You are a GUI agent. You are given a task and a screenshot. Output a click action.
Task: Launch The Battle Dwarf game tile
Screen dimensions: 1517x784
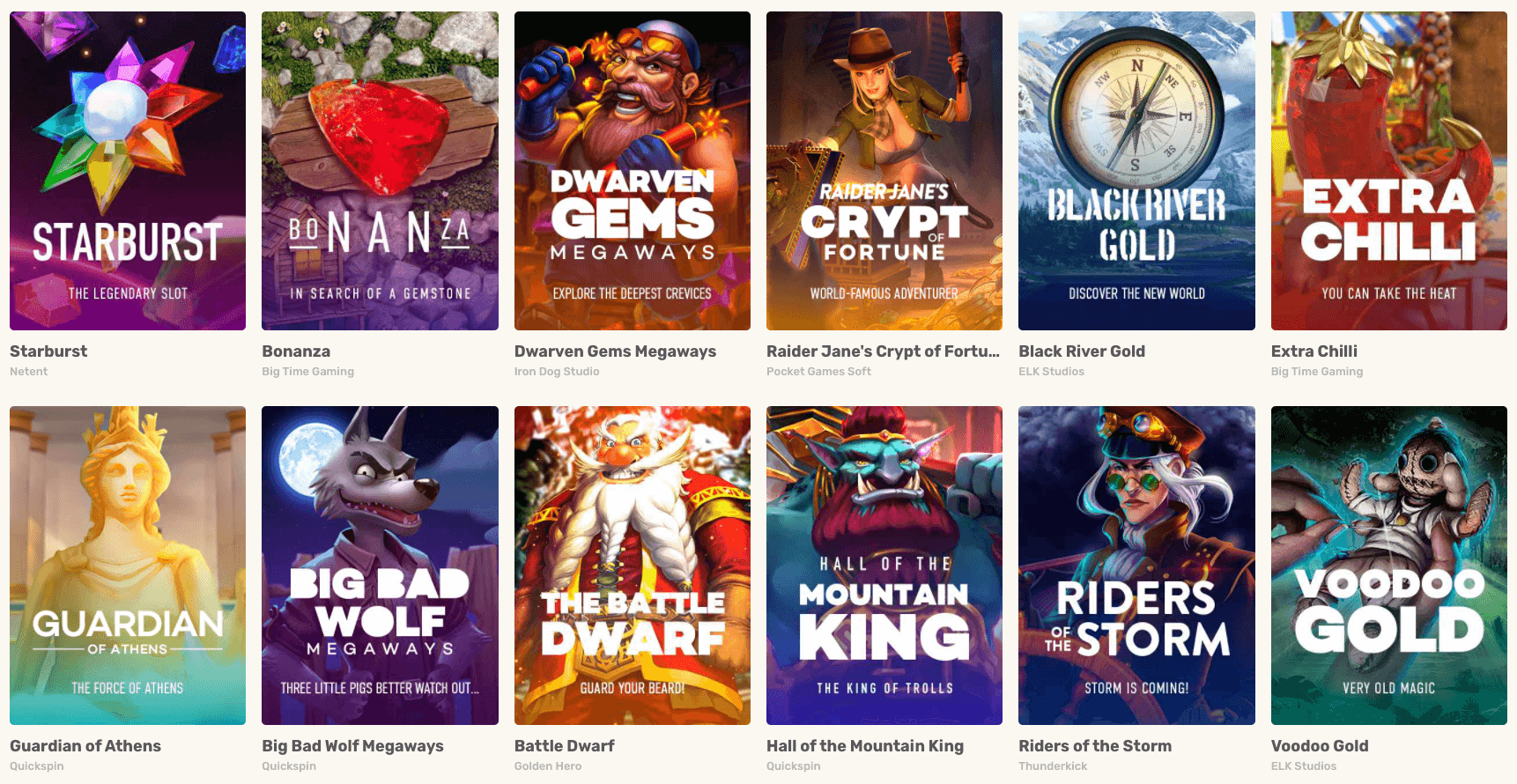tap(633, 566)
